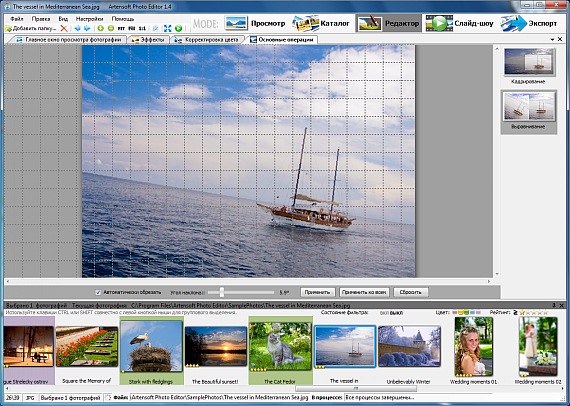Turn filter state ВКЛ on

coord(384,313)
